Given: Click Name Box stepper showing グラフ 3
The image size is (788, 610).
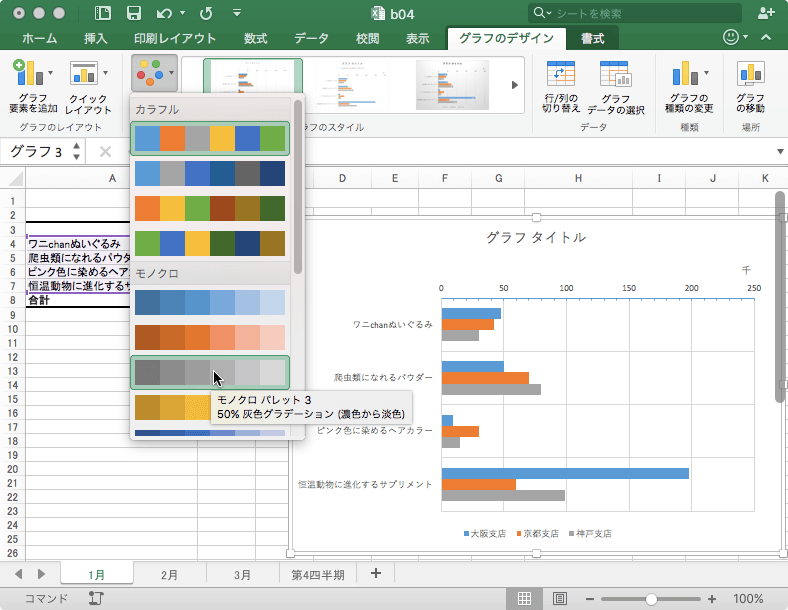Looking at the screenshot, I should point(76,151).
